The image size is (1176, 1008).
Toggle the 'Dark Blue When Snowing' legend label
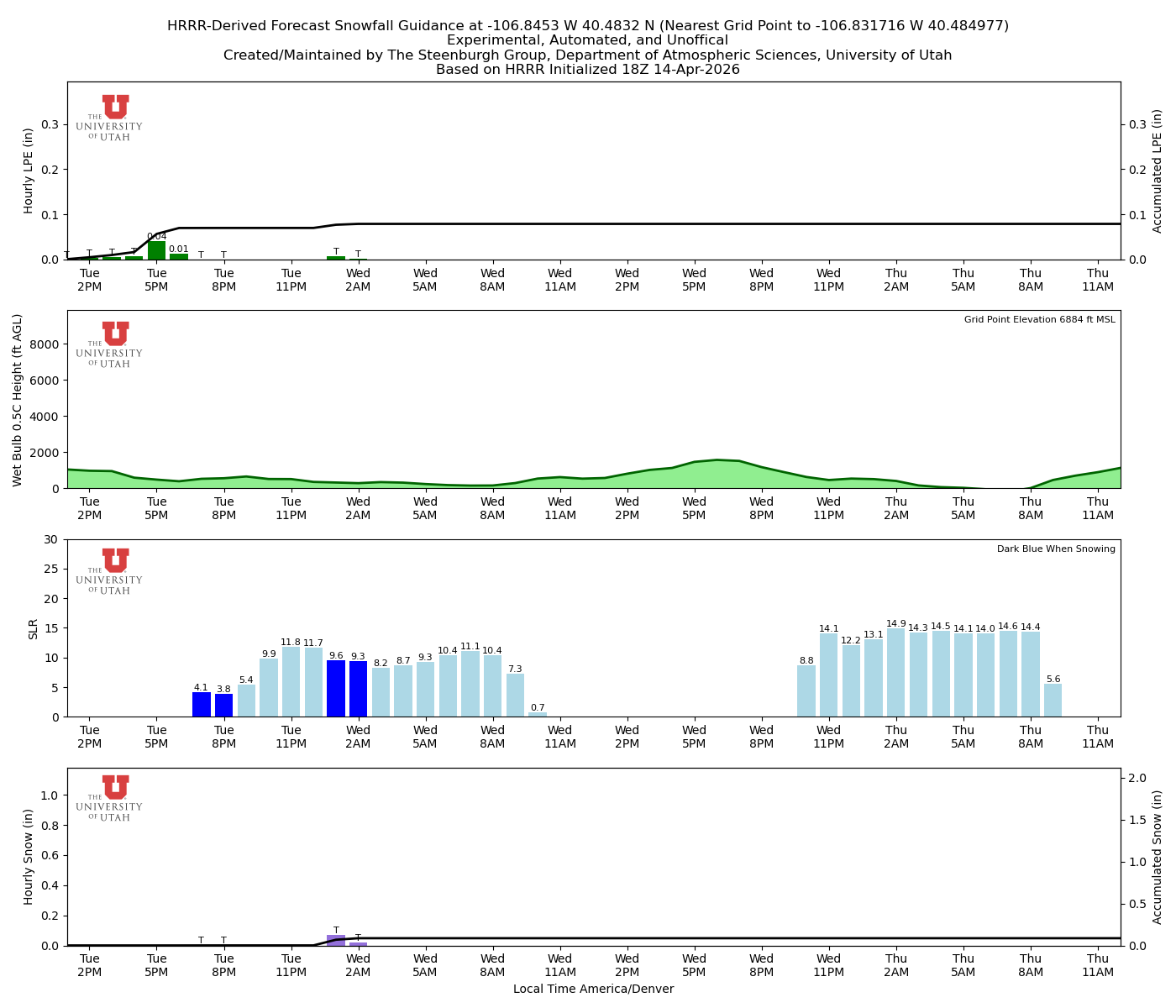point(1055,549)
